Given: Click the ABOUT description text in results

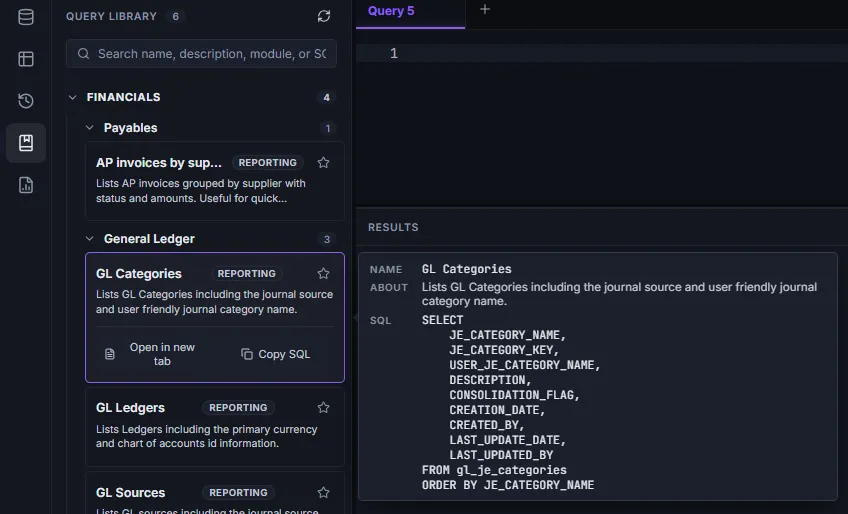Looking at the screenshot, I should pyautogui.click(x=619, y=294).
